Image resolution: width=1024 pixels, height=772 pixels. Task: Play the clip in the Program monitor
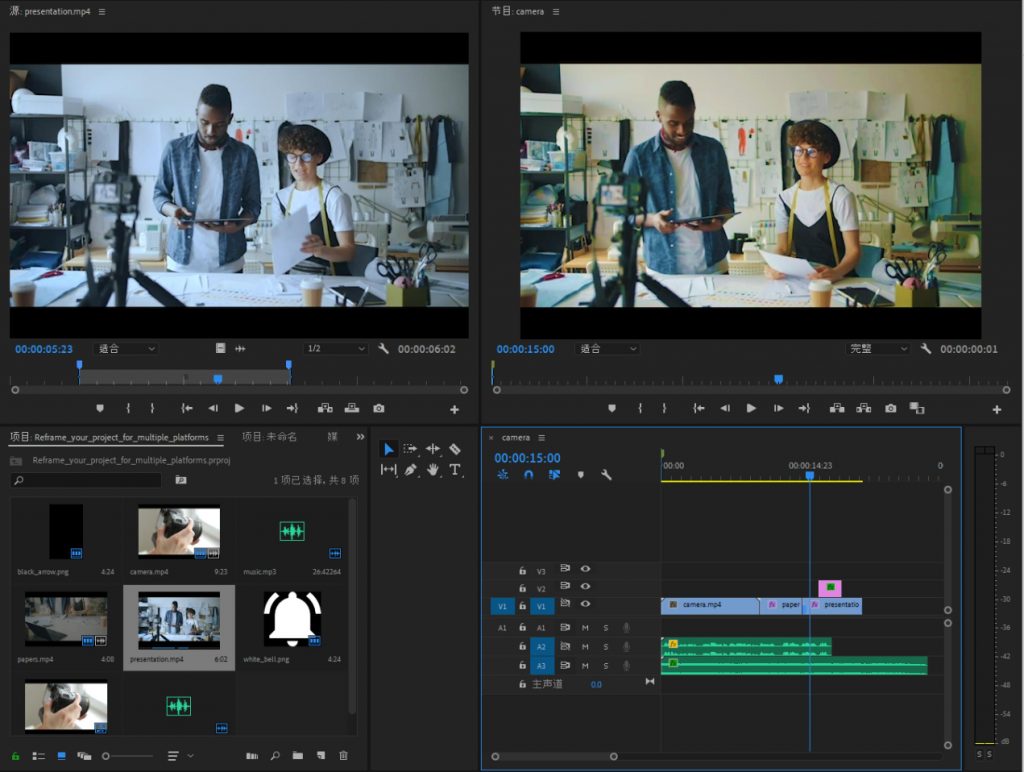(751, 408)
